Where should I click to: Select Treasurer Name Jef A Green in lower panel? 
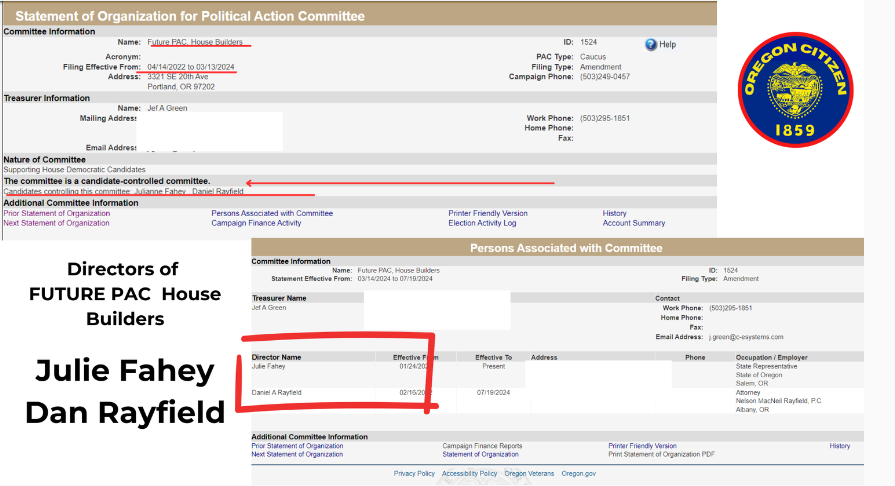point(269,307)
